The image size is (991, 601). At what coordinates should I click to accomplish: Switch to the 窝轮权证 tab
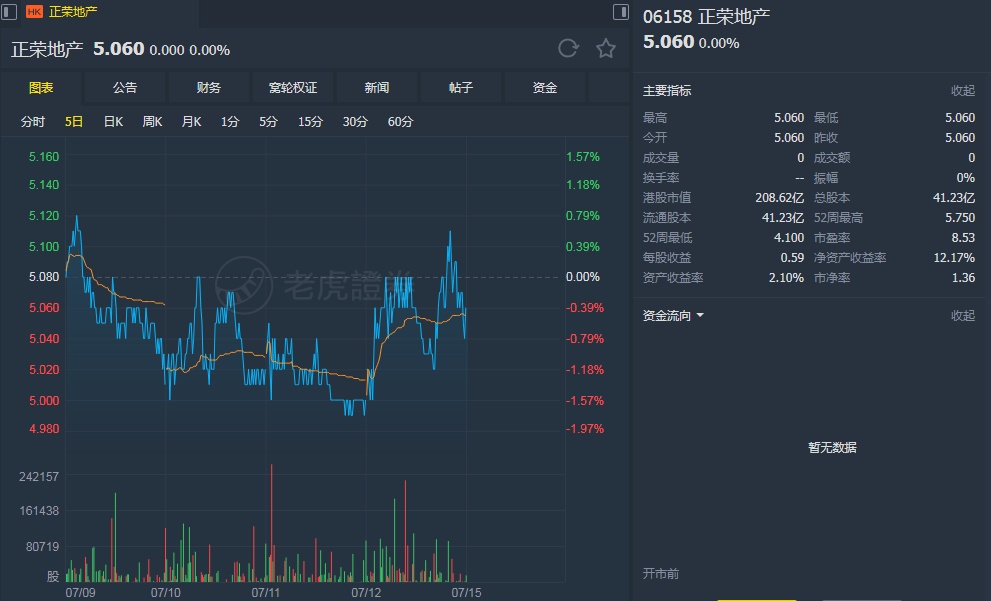[x=293, y=88]
